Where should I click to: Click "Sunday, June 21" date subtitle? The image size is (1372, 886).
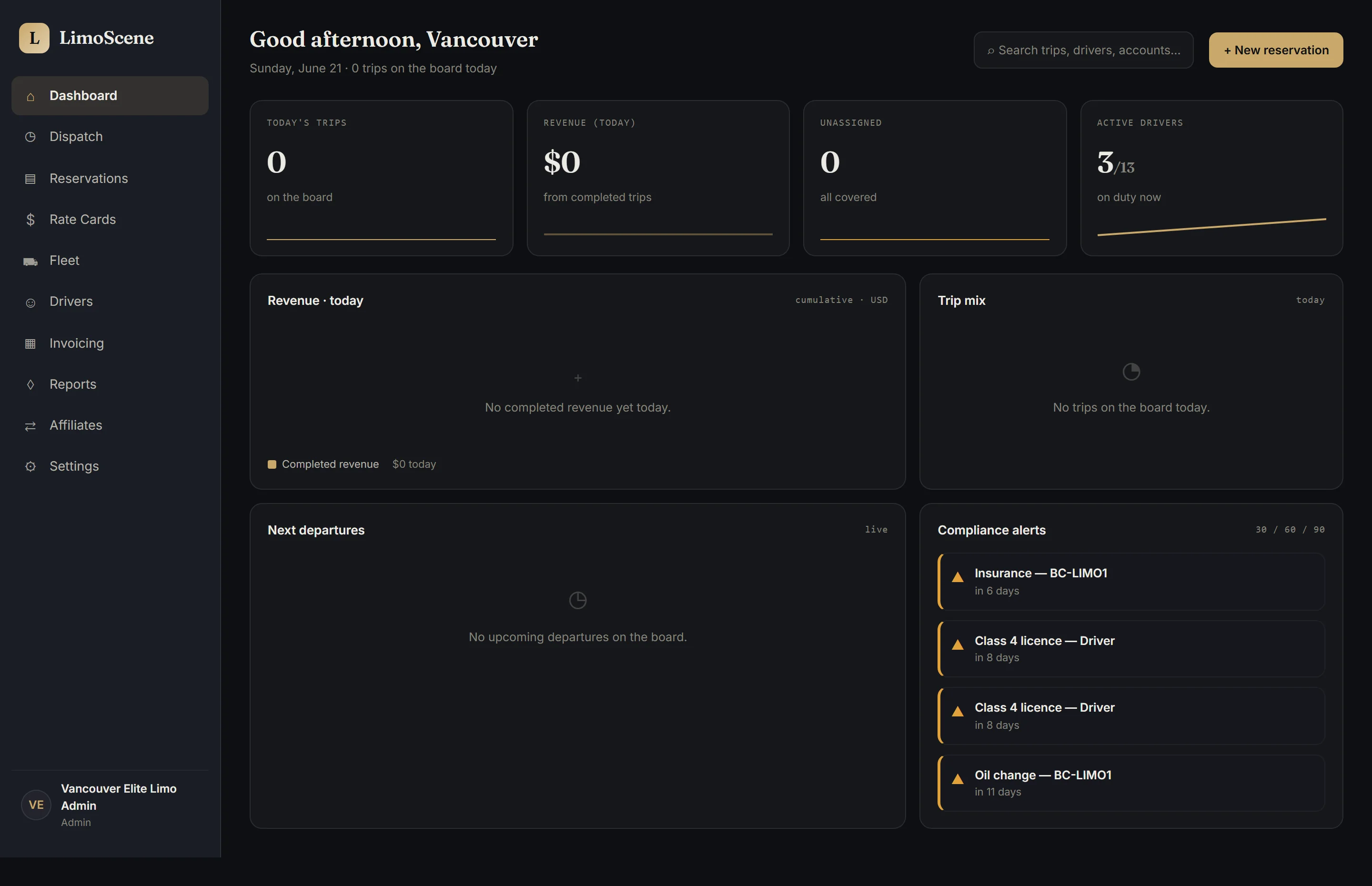[x=295, y=69]
